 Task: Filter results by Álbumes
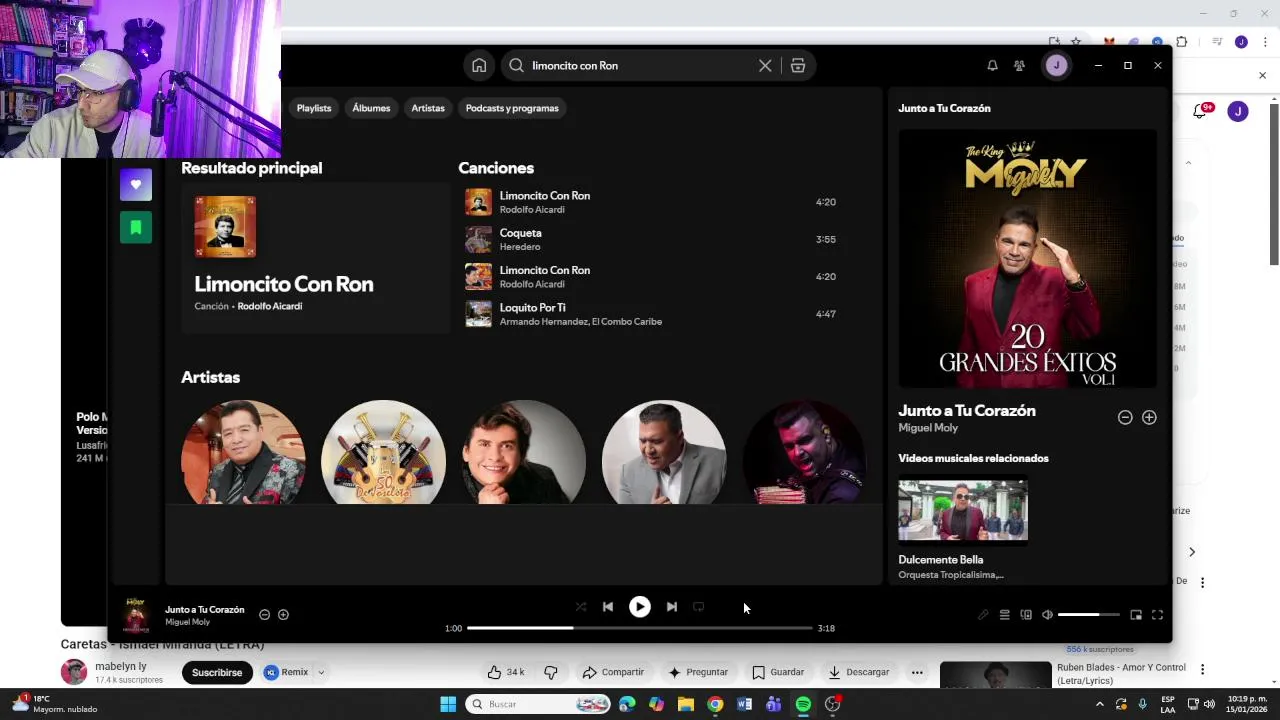(x=371, y=108)
